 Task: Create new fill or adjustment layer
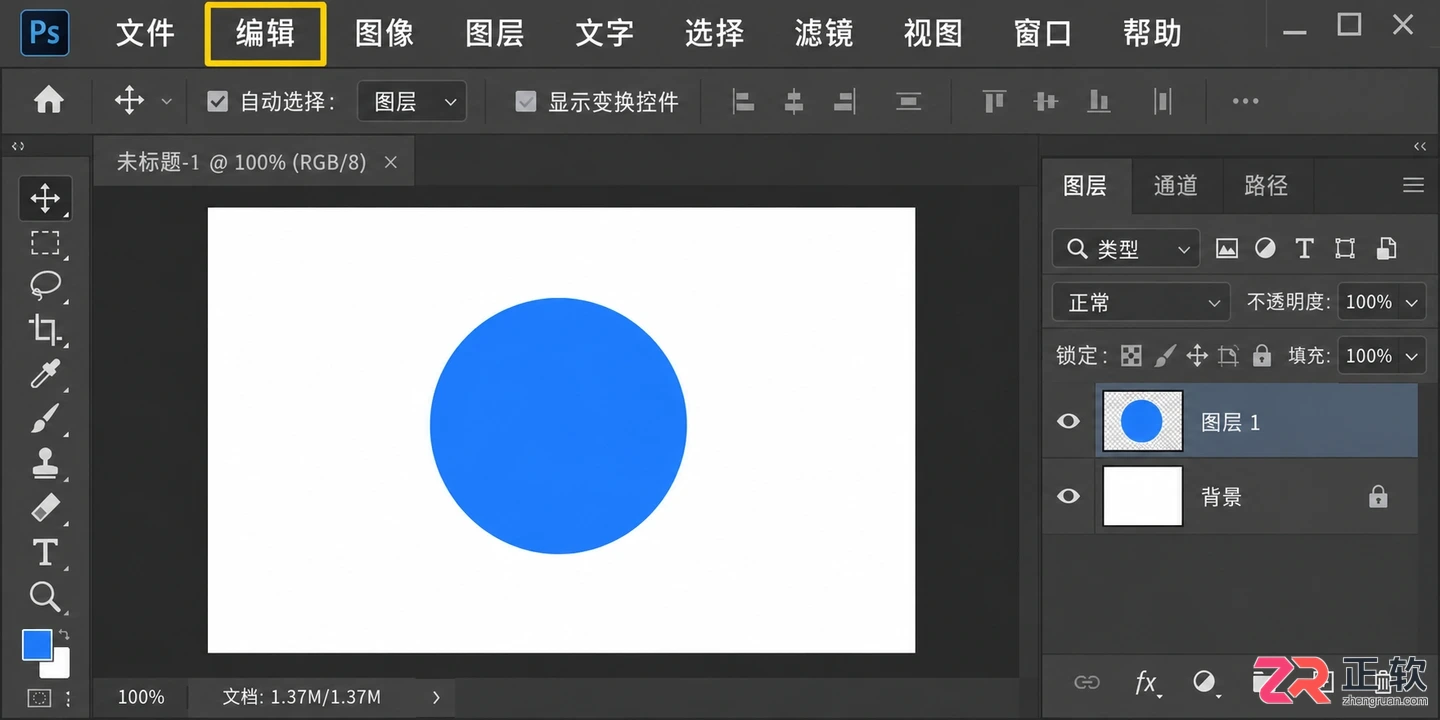coord(1206,682)
